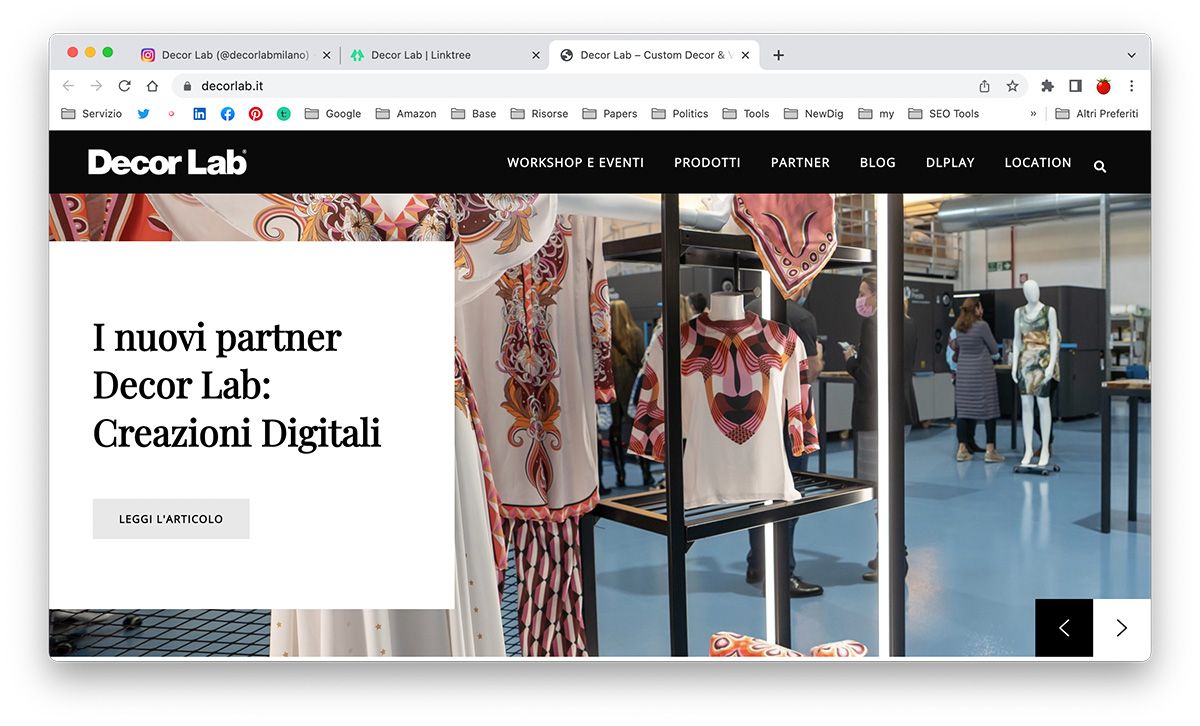Click the Decor Lab logo

tap(167, 162)
